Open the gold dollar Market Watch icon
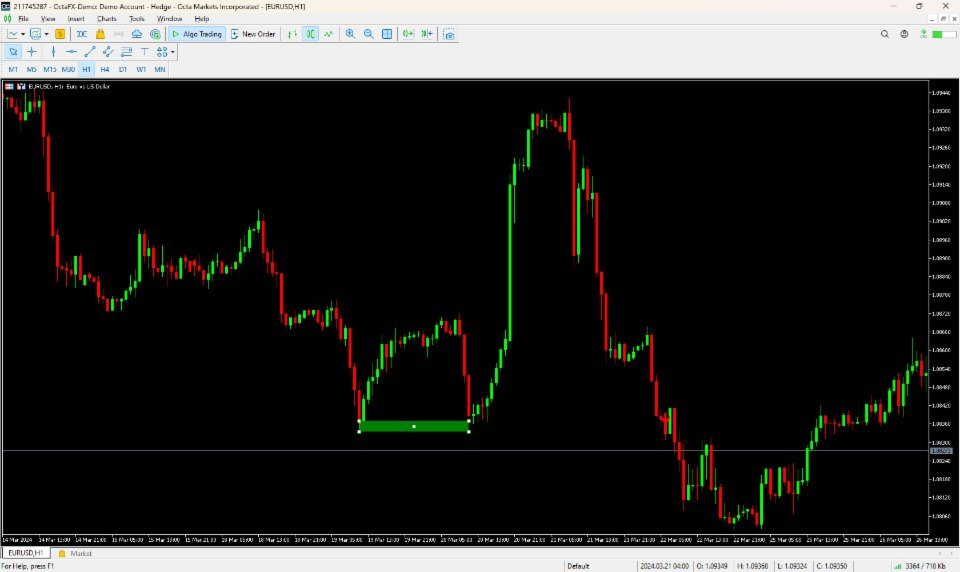 point(60,34)
